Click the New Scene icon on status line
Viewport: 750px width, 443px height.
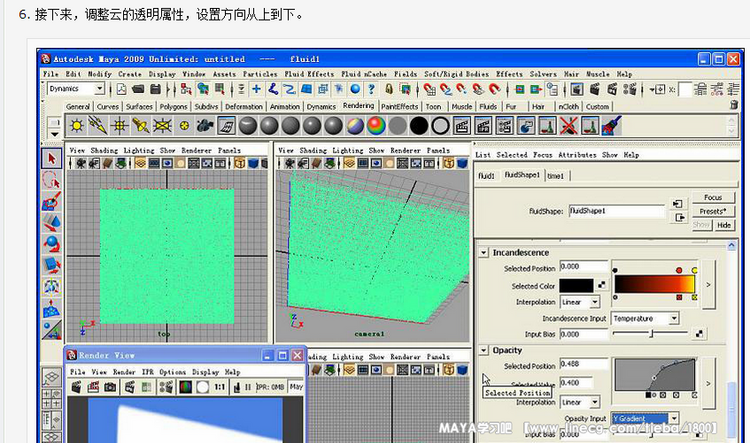click(x=121, y=89)
